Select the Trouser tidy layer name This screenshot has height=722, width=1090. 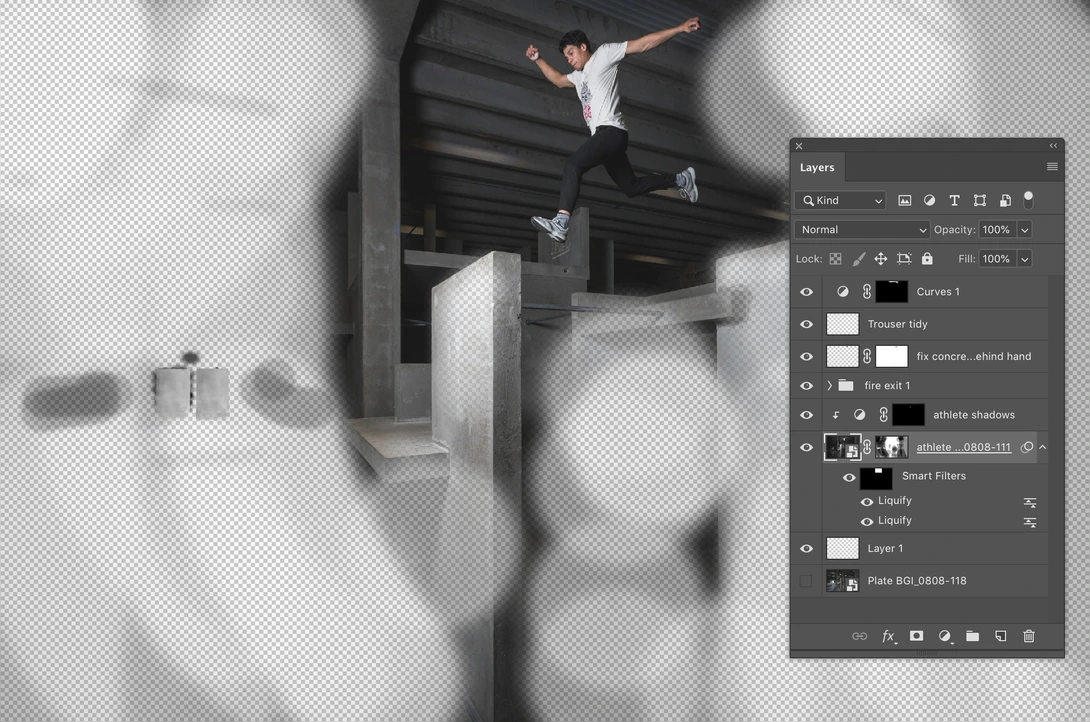(x=897, y=324)
